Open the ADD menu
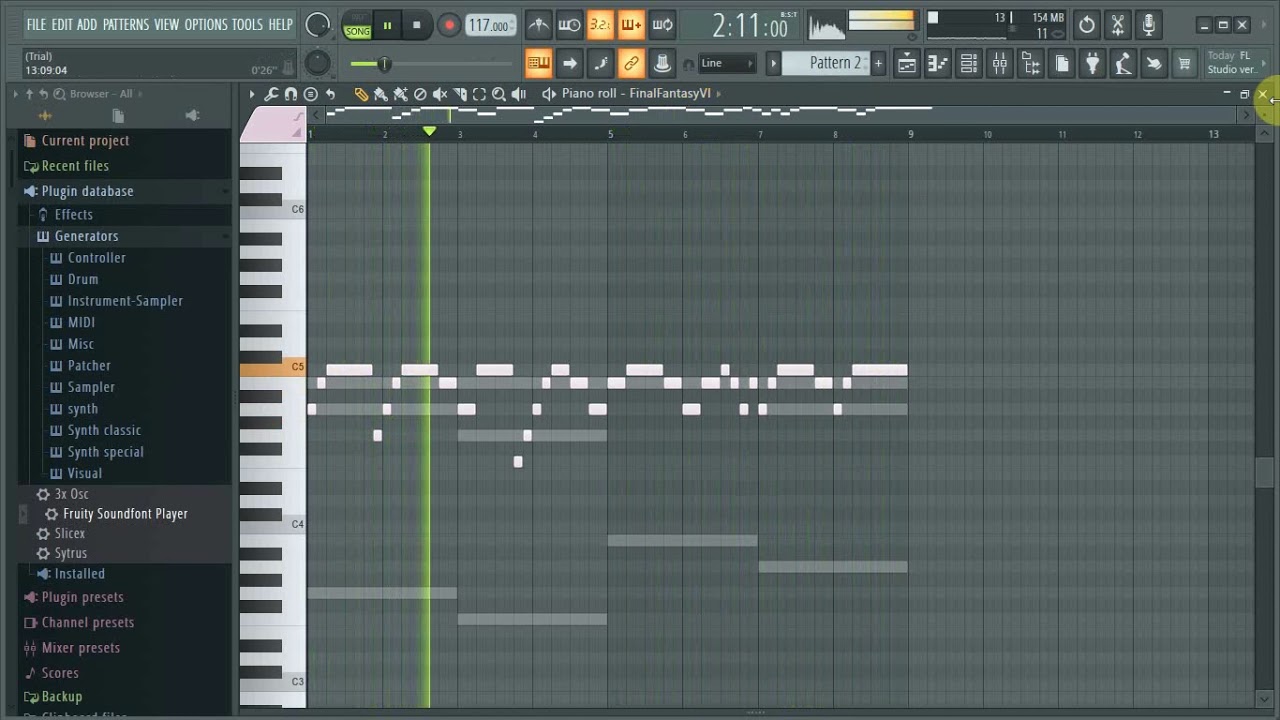Screen dimensions: 1280x720 [x=87, y=25]
